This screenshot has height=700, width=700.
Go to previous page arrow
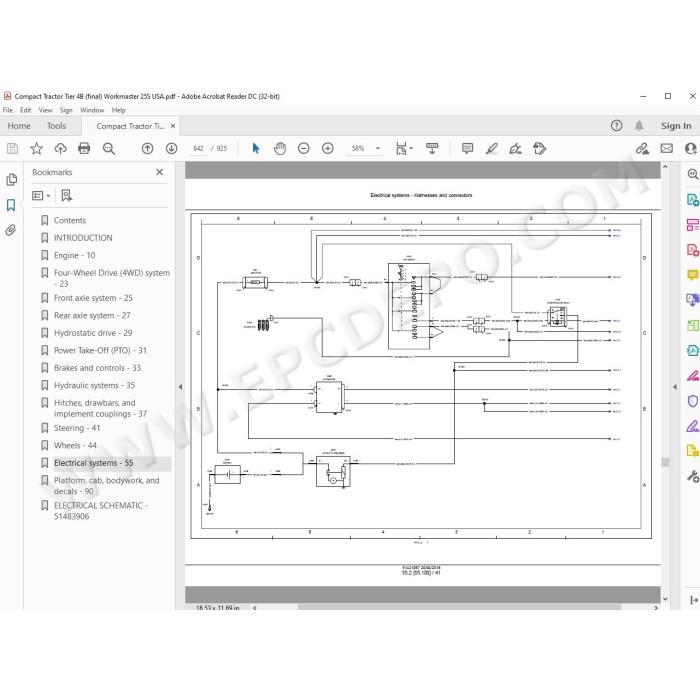point(147,148)
